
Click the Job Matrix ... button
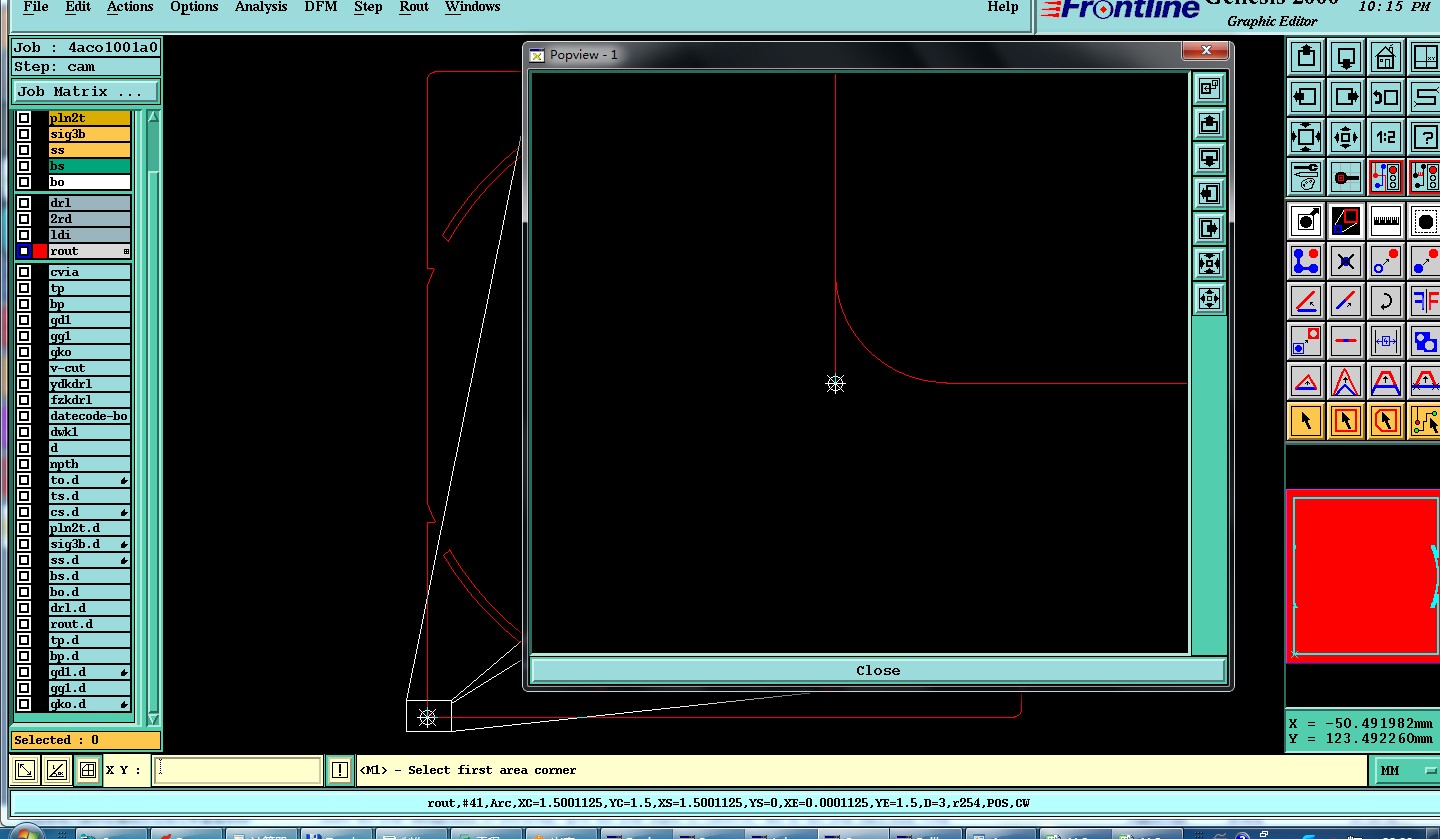point(86,91)
